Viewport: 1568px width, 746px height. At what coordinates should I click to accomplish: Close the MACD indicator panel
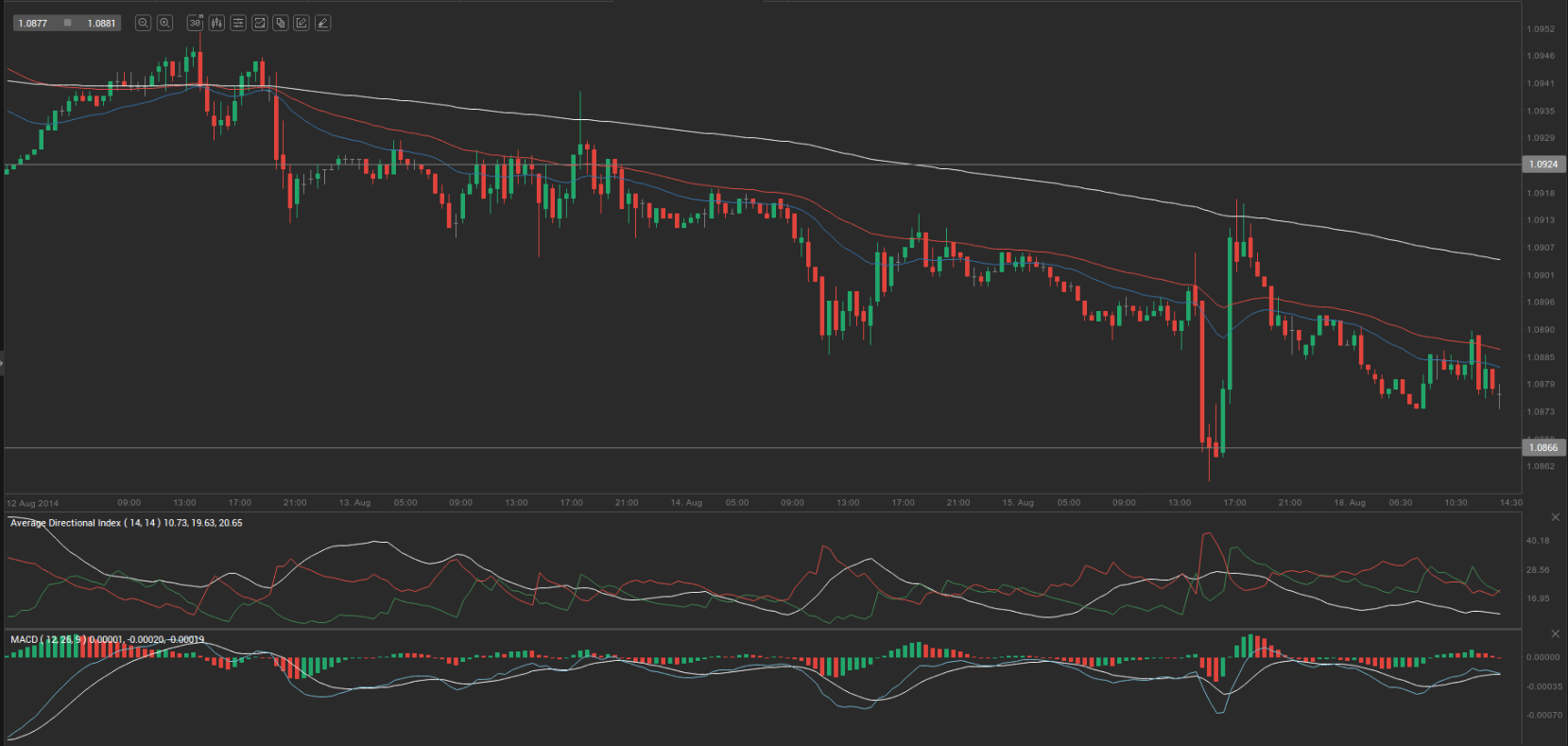pyautogui.click(x=1555, y=633)
